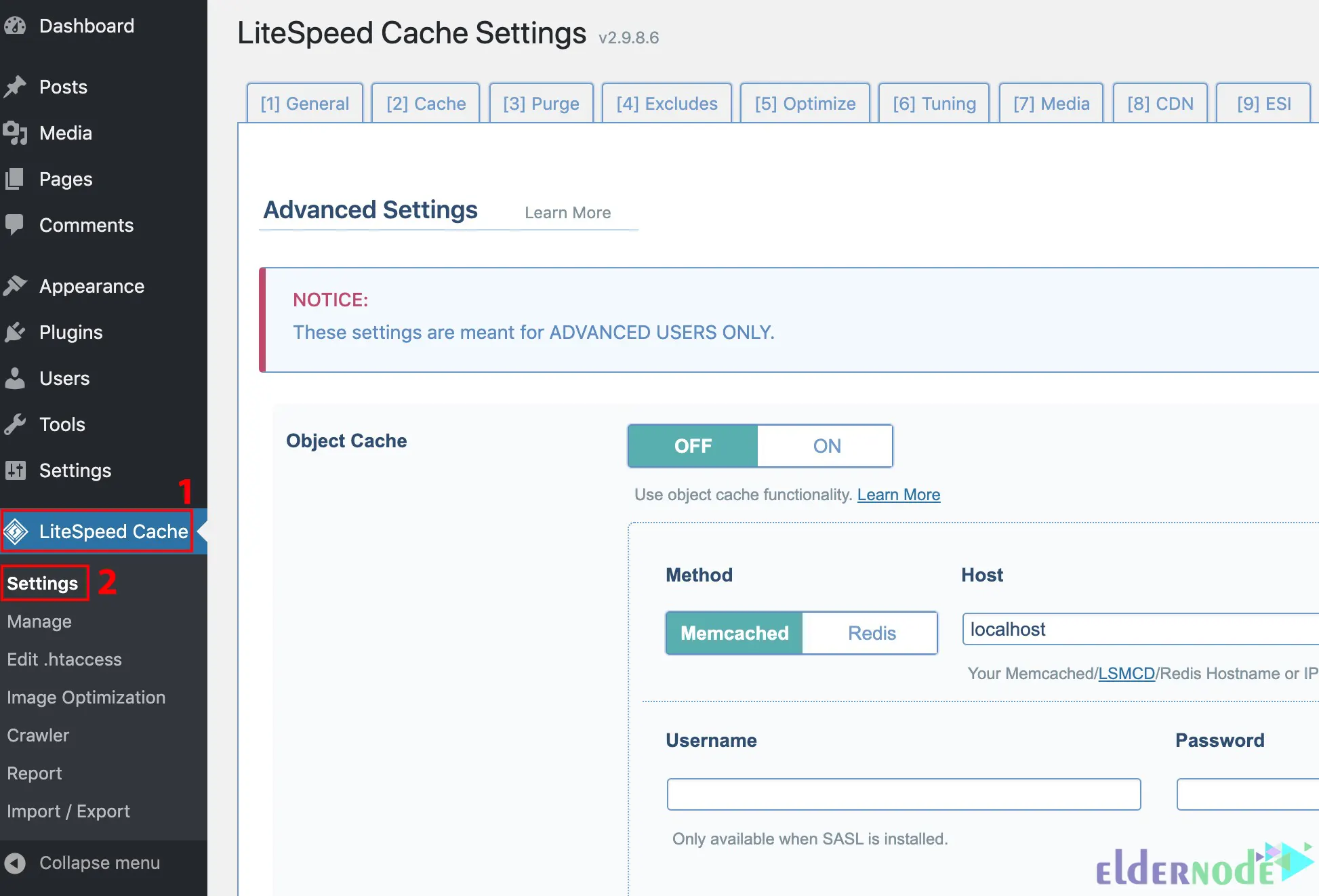
Task: Open Appearance in the sidebar
Action: [x=104, y=286]
